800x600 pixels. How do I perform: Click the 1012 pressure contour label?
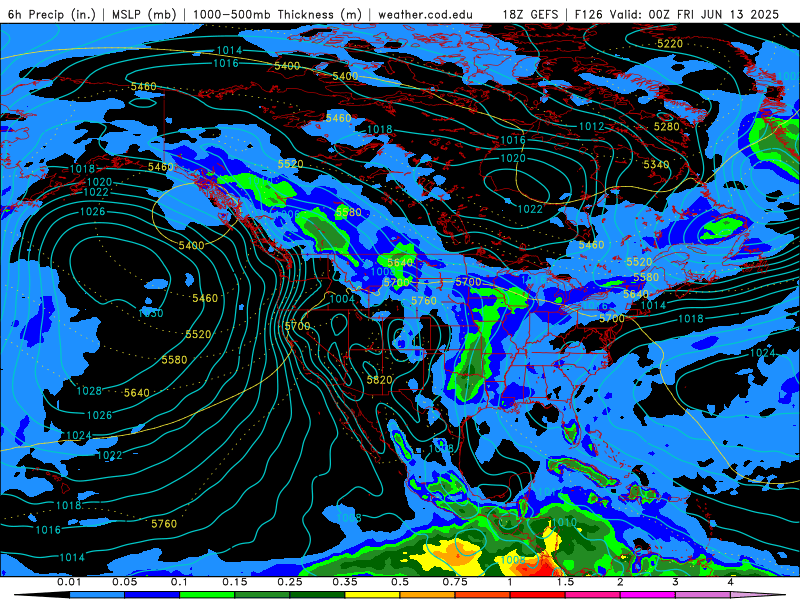click(x=591, y=126)
